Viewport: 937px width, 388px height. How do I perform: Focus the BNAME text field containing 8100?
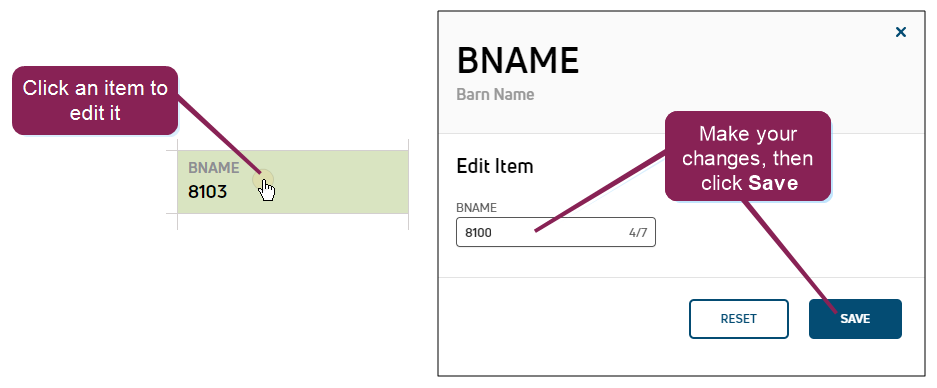tap(556, 232)
